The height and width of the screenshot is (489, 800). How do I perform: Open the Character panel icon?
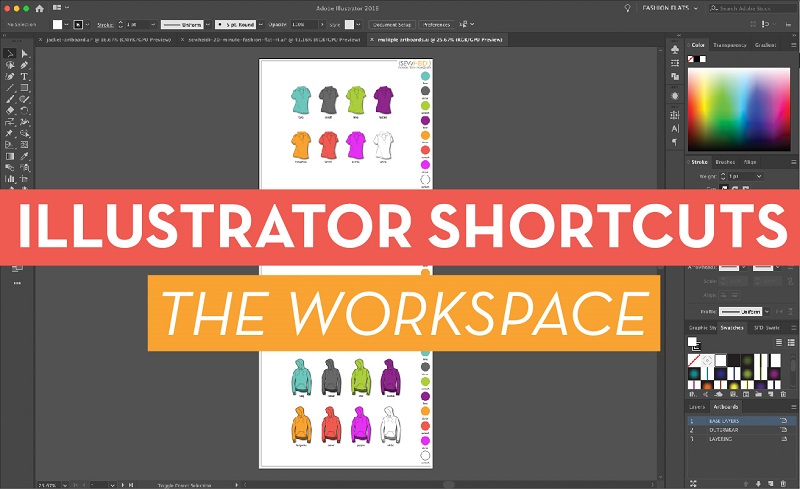coord(675,129)
